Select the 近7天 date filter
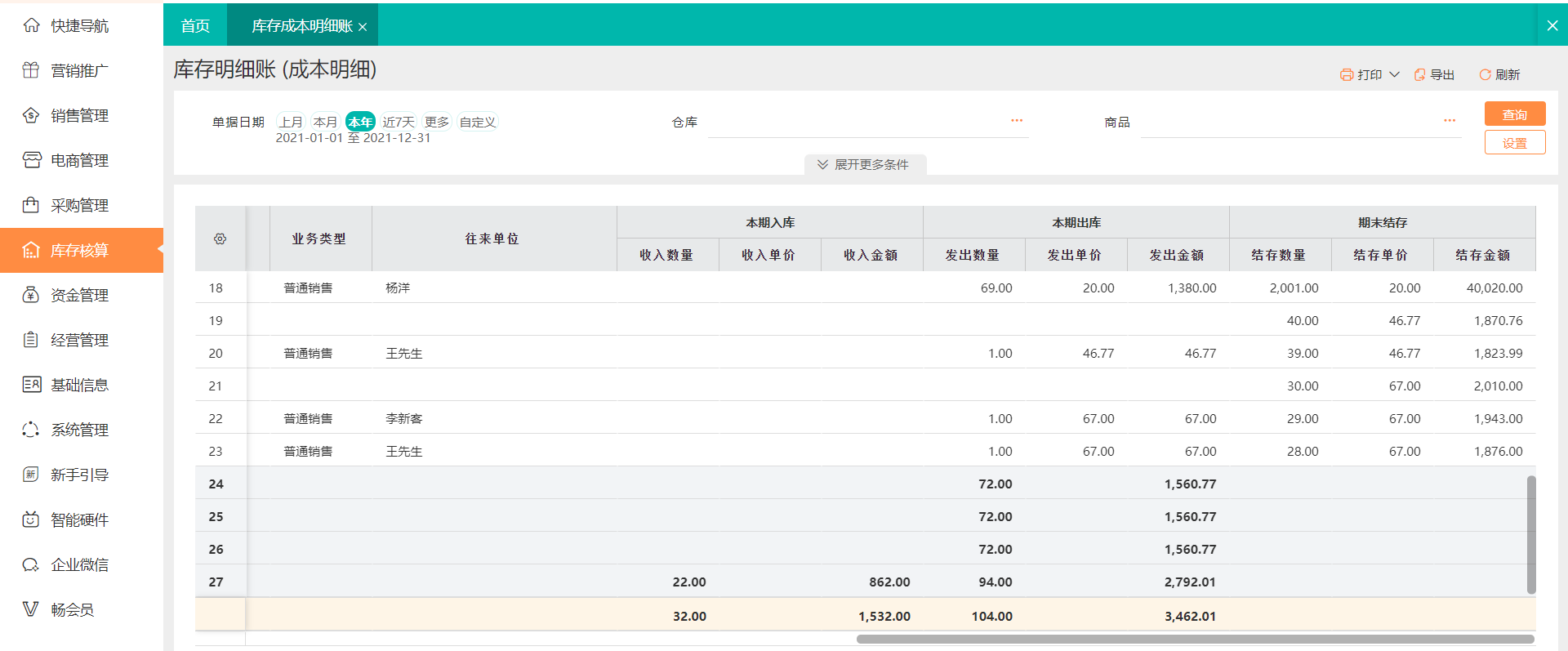1568x651 pixels. [x=399, y=122]
